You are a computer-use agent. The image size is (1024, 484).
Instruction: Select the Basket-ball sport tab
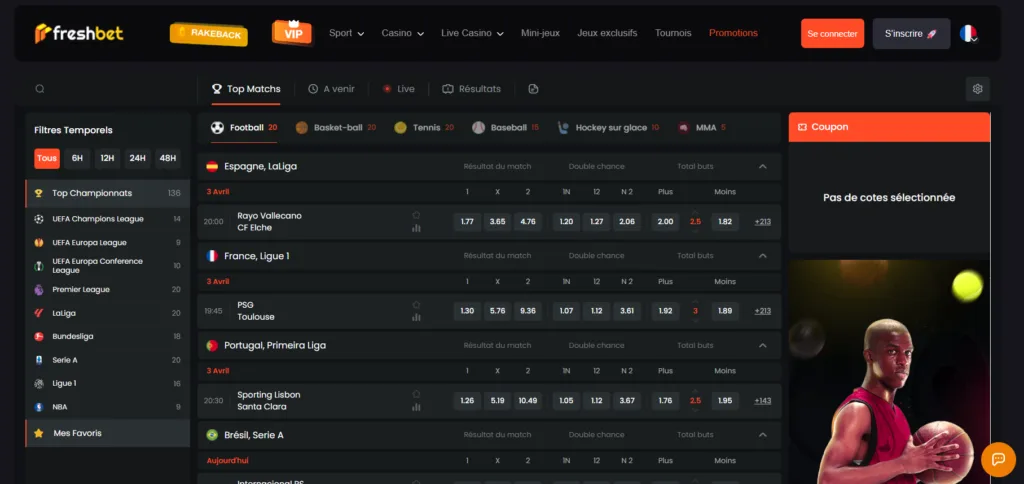pyautogui.click(x=336, y=128)
